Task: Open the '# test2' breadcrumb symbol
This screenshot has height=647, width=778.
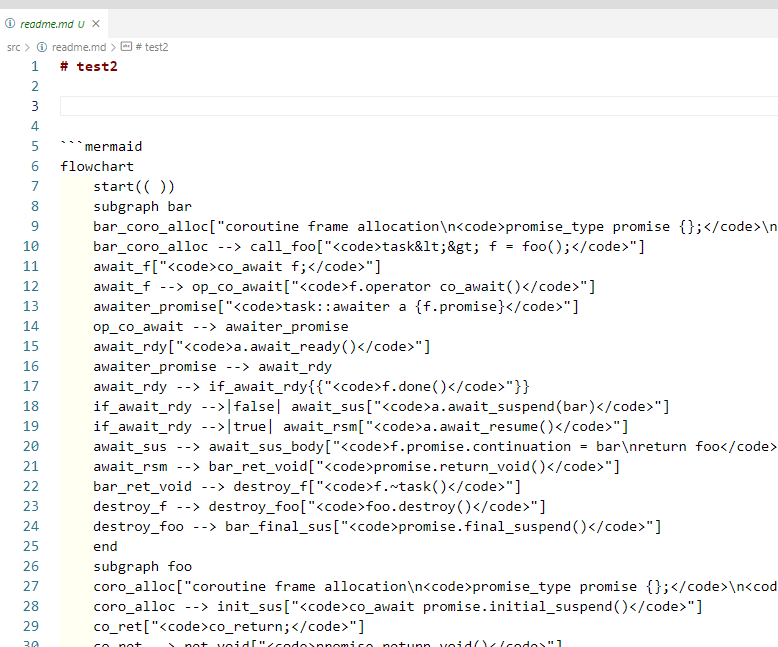Action: point(152,47)
